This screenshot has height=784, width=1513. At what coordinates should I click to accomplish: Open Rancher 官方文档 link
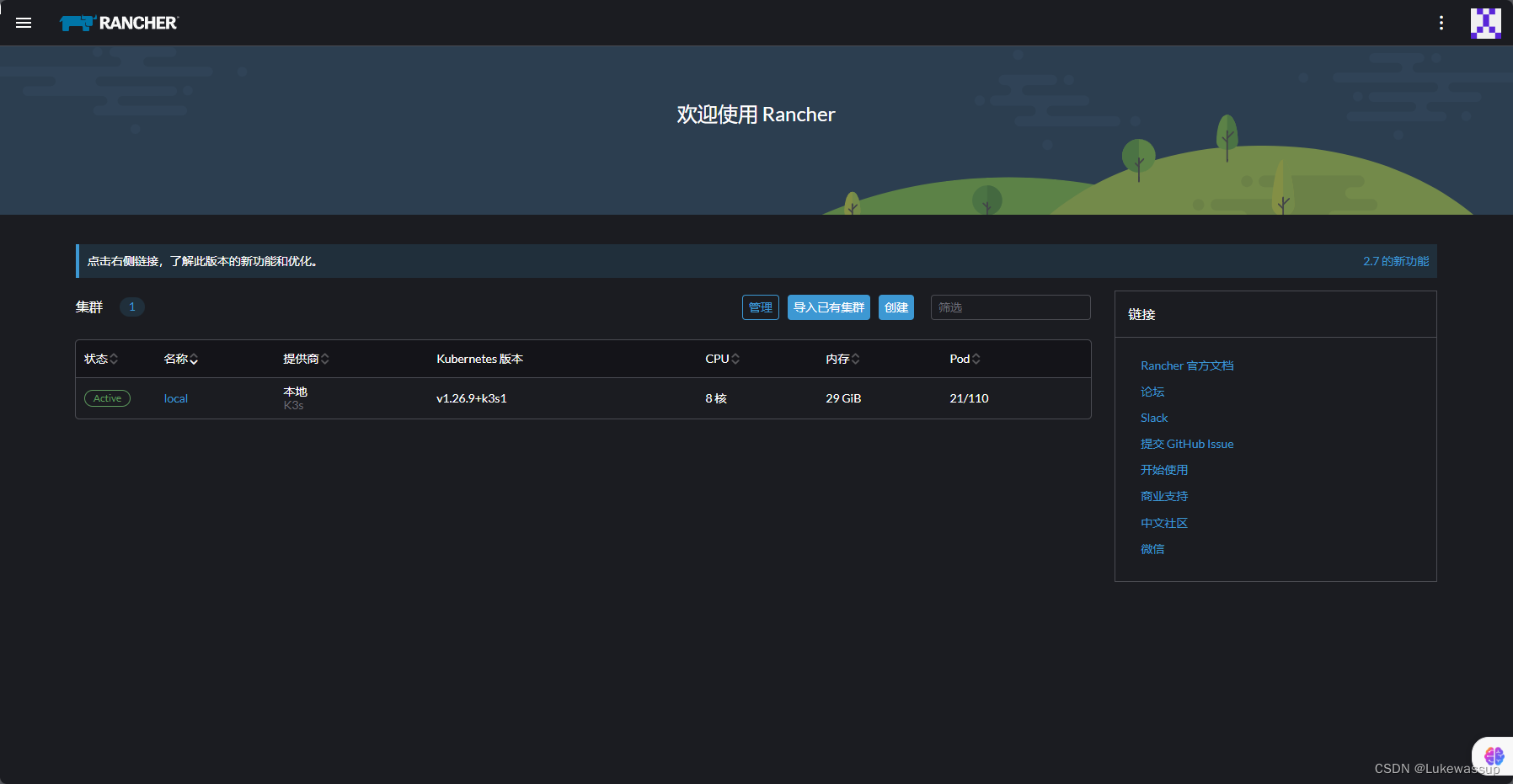pyautogui.click(x=1187, y=365)
